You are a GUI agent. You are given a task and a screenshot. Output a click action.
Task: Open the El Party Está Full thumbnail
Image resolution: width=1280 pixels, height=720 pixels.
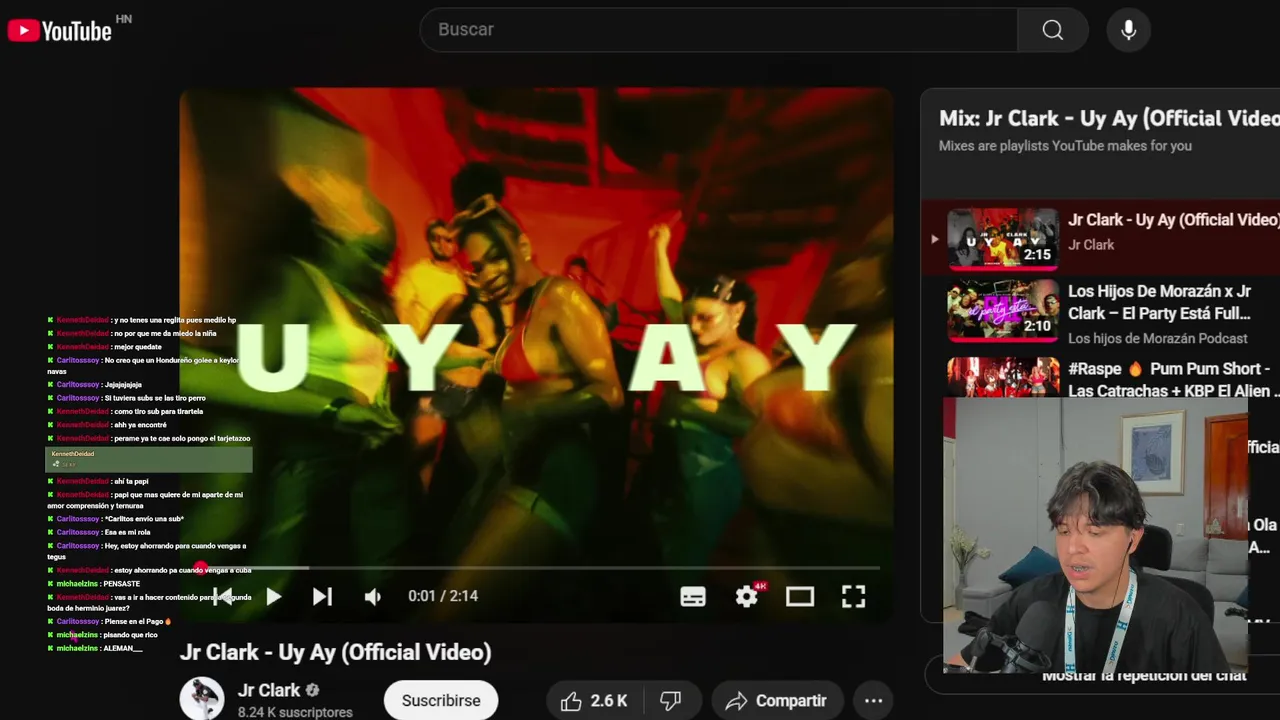tap(1003, 311)
